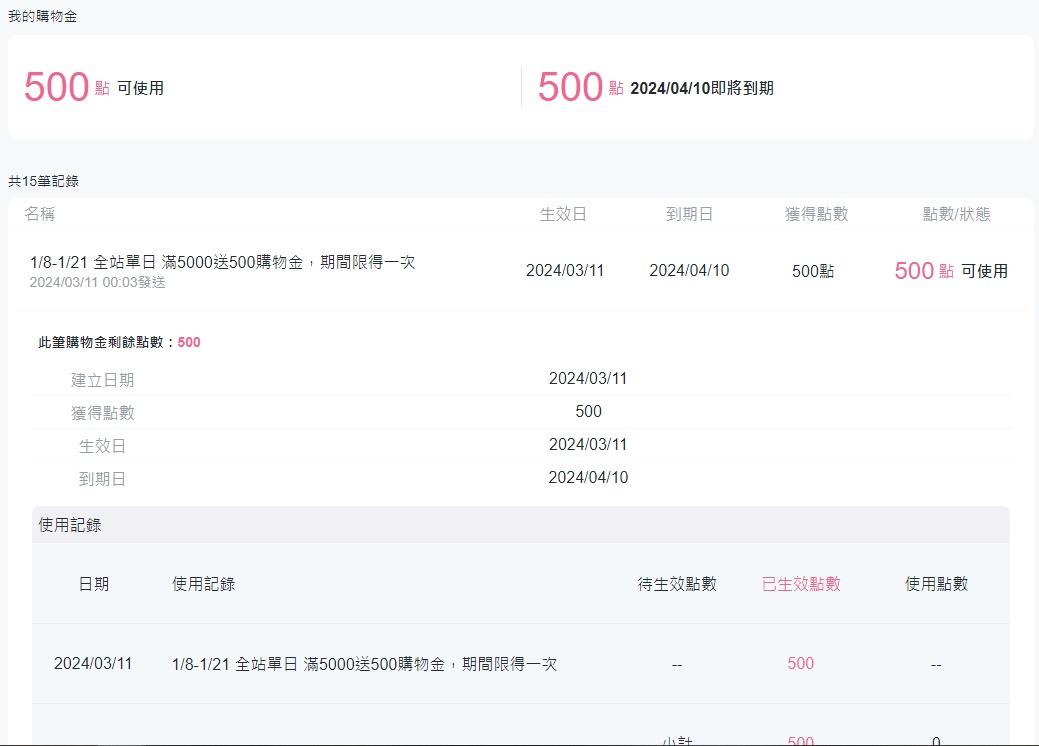Viewport: 1039px width, 746px height.
Task: Select the 點數/狀態 column header
Action: (956, 214)
